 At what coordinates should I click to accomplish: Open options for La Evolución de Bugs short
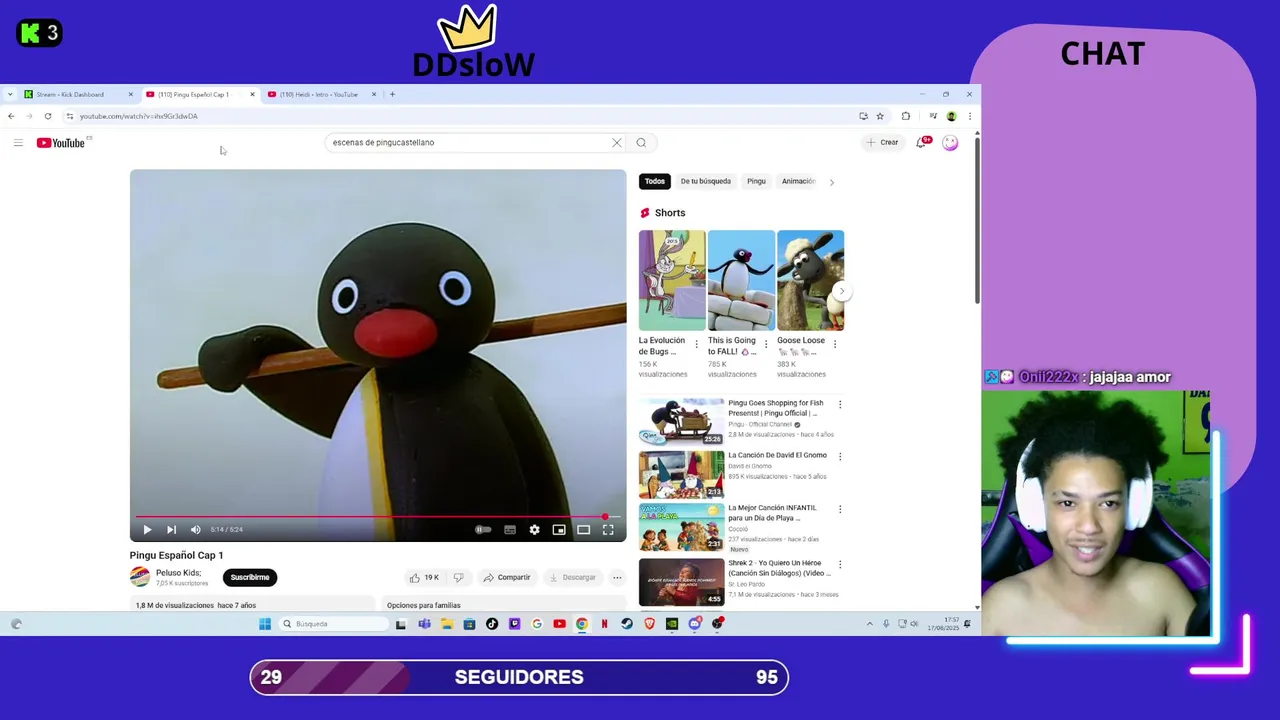[697, 344]
